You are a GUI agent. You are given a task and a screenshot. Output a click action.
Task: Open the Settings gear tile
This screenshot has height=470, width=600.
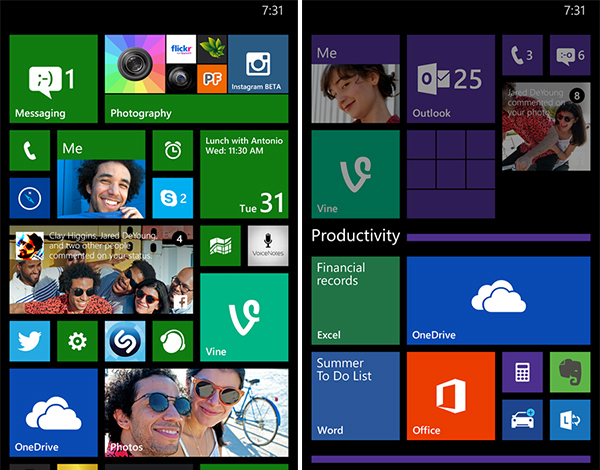pos(77,341)
